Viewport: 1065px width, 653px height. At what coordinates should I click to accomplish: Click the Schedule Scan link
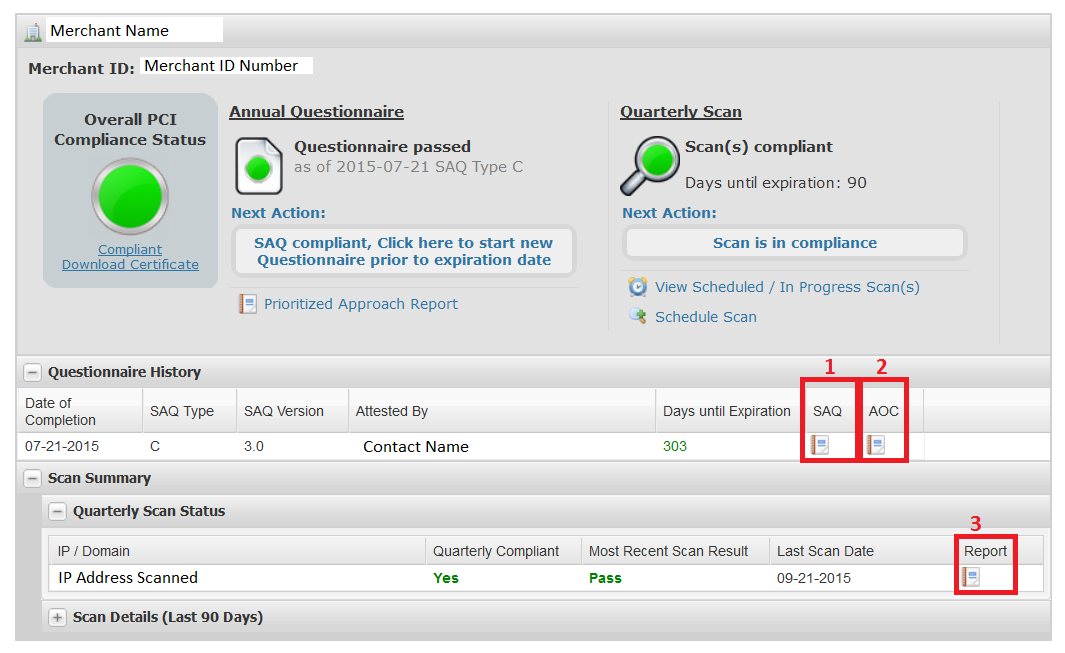(x=706, y=317)
